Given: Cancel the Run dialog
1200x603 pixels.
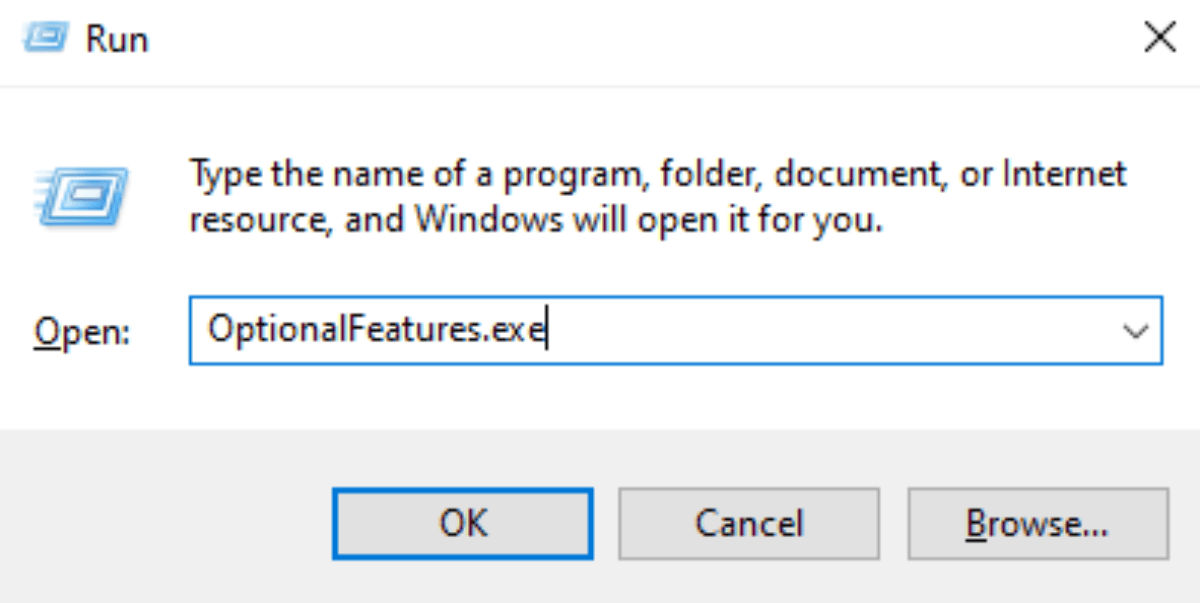Looking at the screenshot, I should 748,523.
